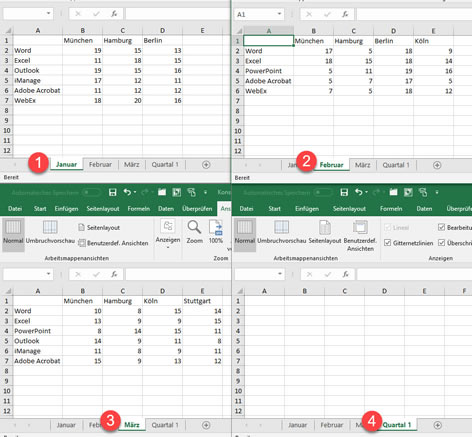Viewport: 472px width, 437px height.
Task: Toggle the Gitternetzlinien checkbox
Action: point(387,243)
